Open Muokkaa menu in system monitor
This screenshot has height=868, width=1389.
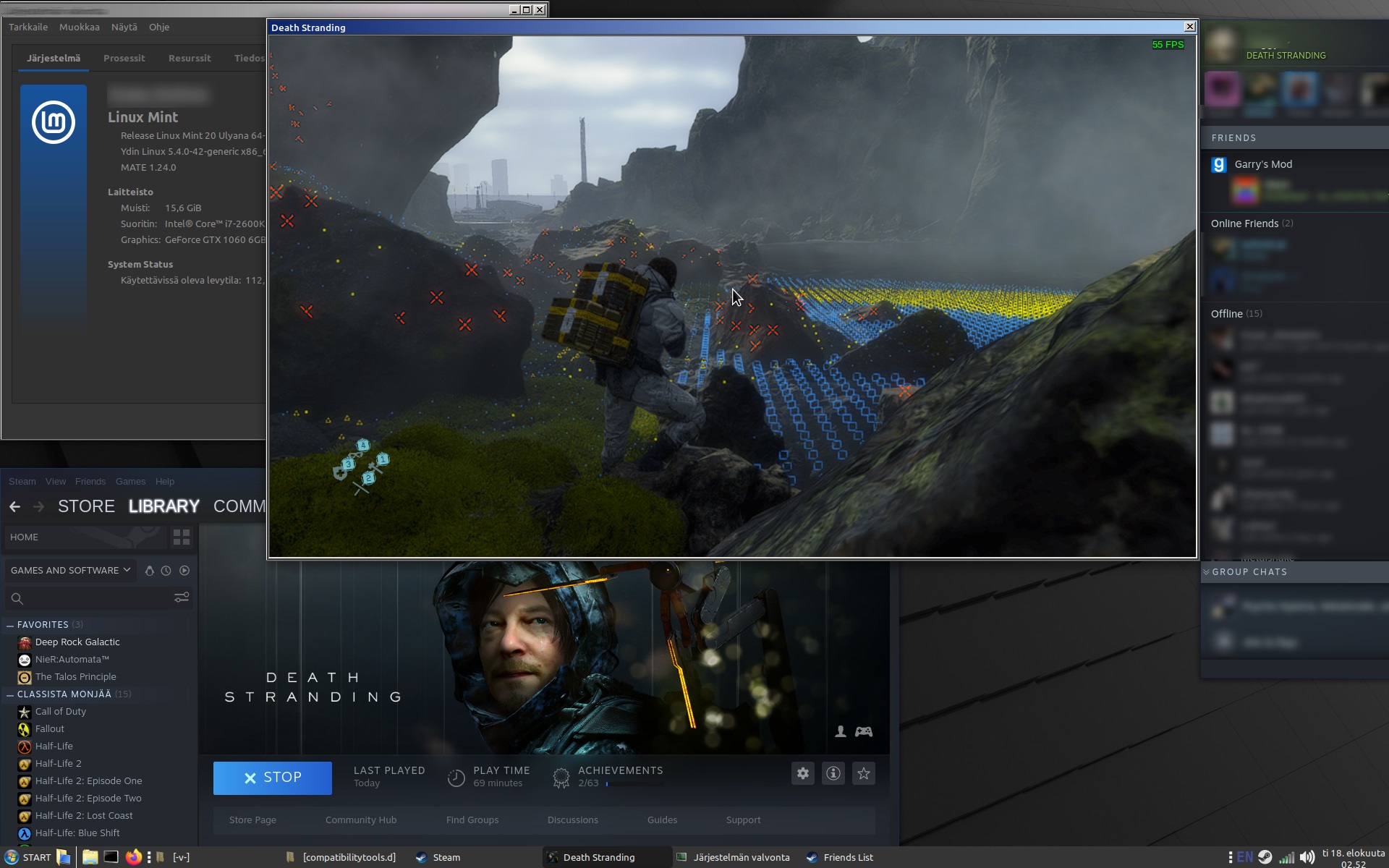[x=80, y=27]
